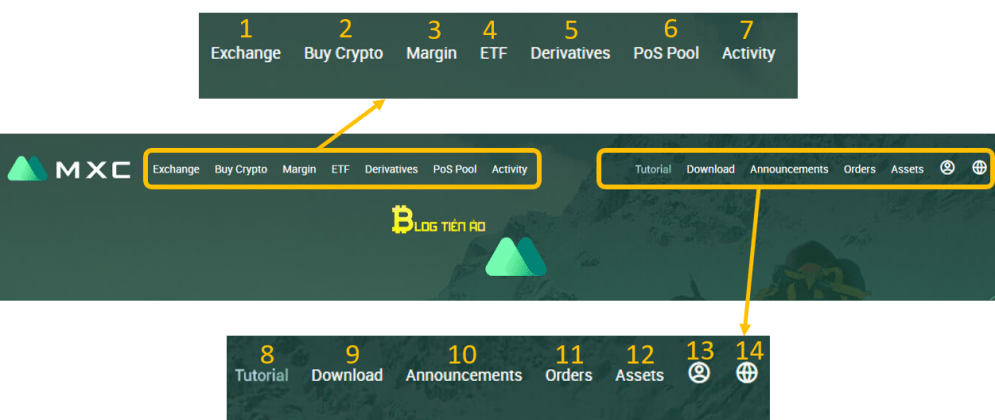Viewport: 995px width, 420px height.
Task: Open the globe language icon in the MXC header
Action: (979, 168)
